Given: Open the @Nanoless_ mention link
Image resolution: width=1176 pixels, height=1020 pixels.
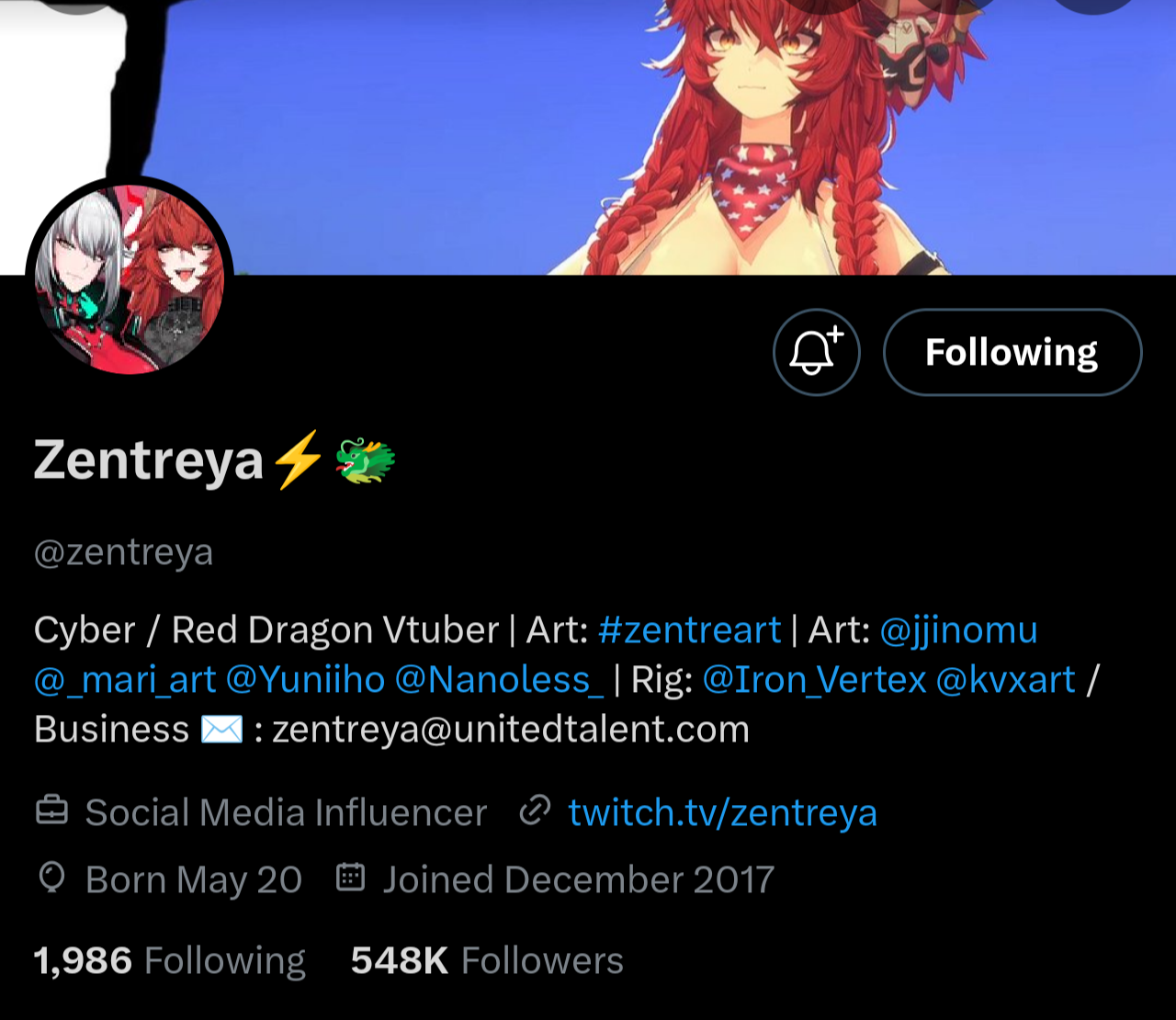Looking at the screenshot, I should pos(500,680).
